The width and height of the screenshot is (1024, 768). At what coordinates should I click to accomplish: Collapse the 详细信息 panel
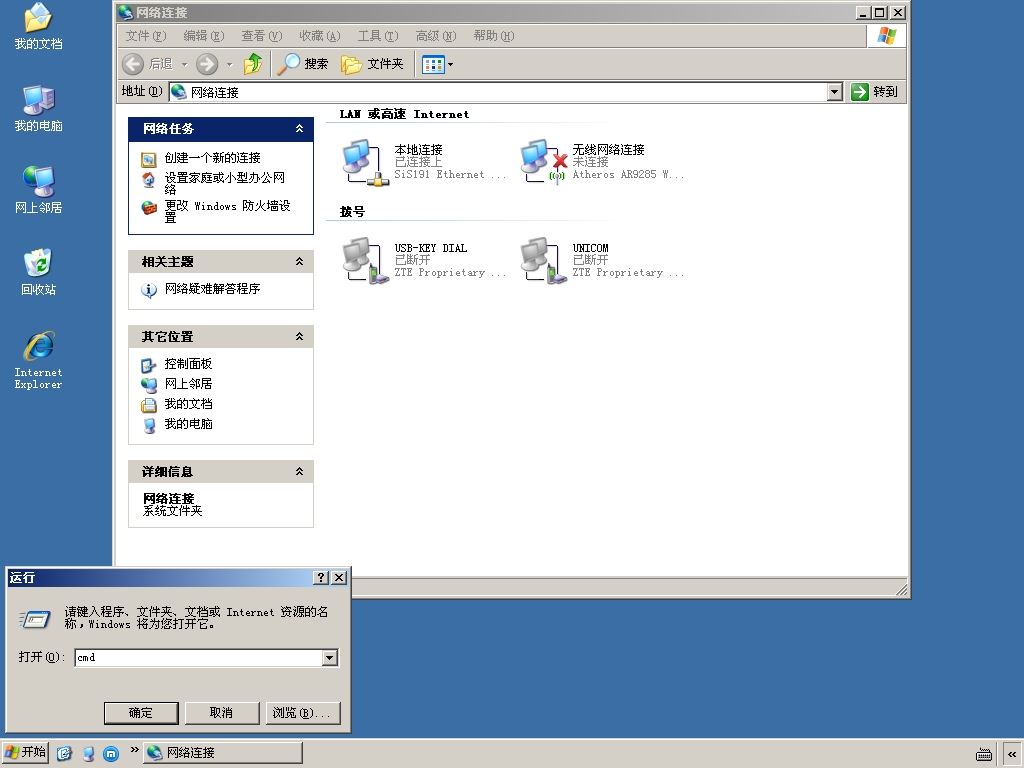pos(299,472)
